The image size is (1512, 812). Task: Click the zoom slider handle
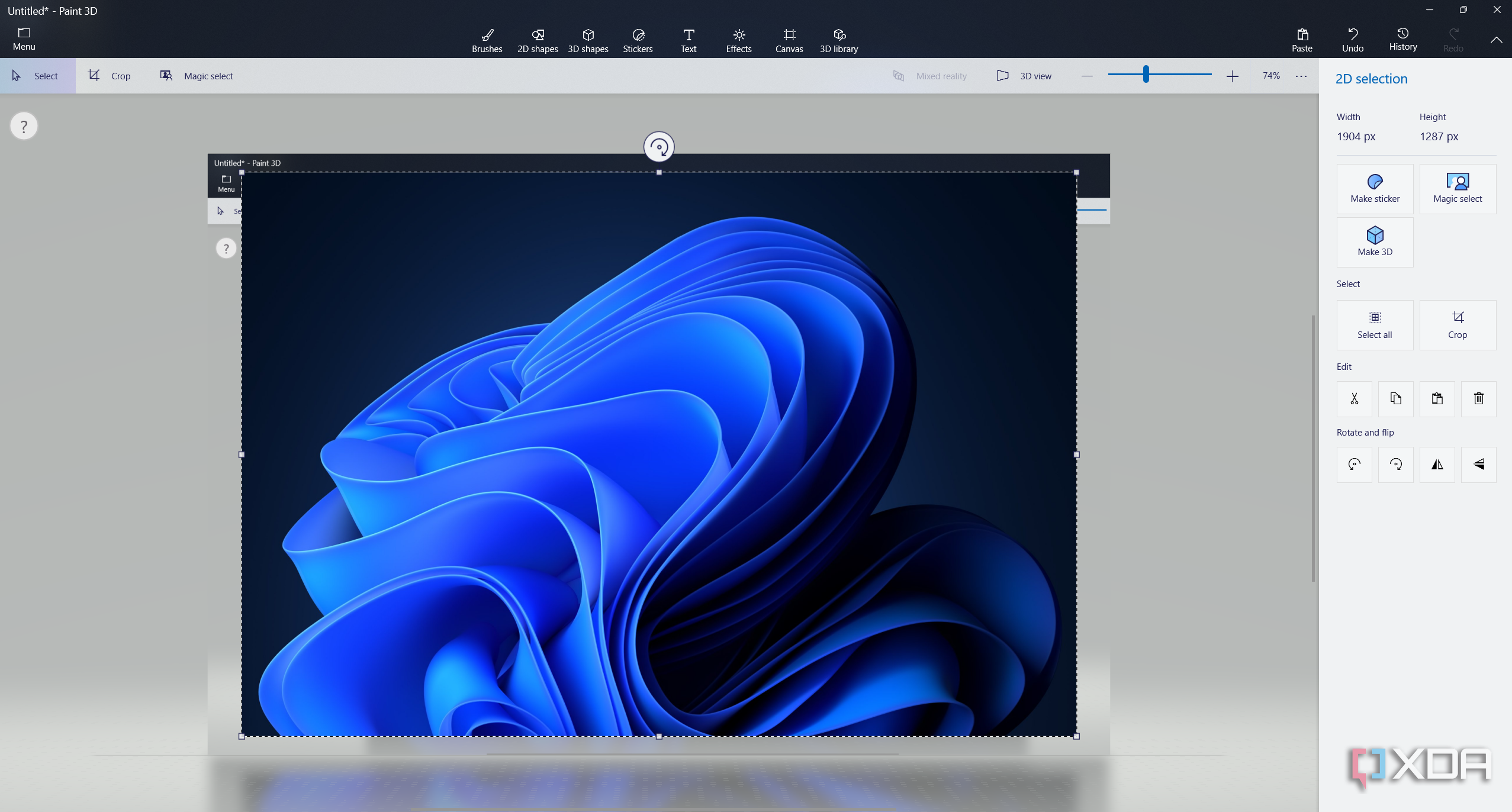tap(1146, 75)
